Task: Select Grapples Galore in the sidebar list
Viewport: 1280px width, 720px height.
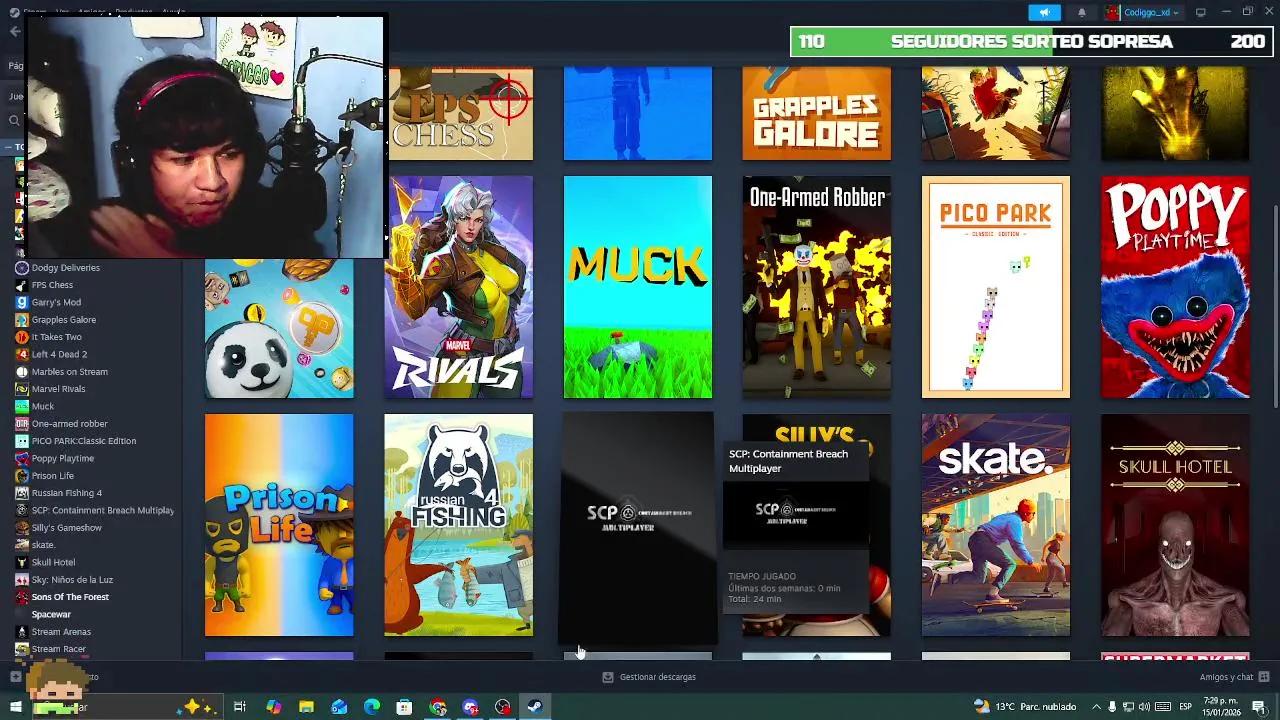Action: click(x=64, y=320)
